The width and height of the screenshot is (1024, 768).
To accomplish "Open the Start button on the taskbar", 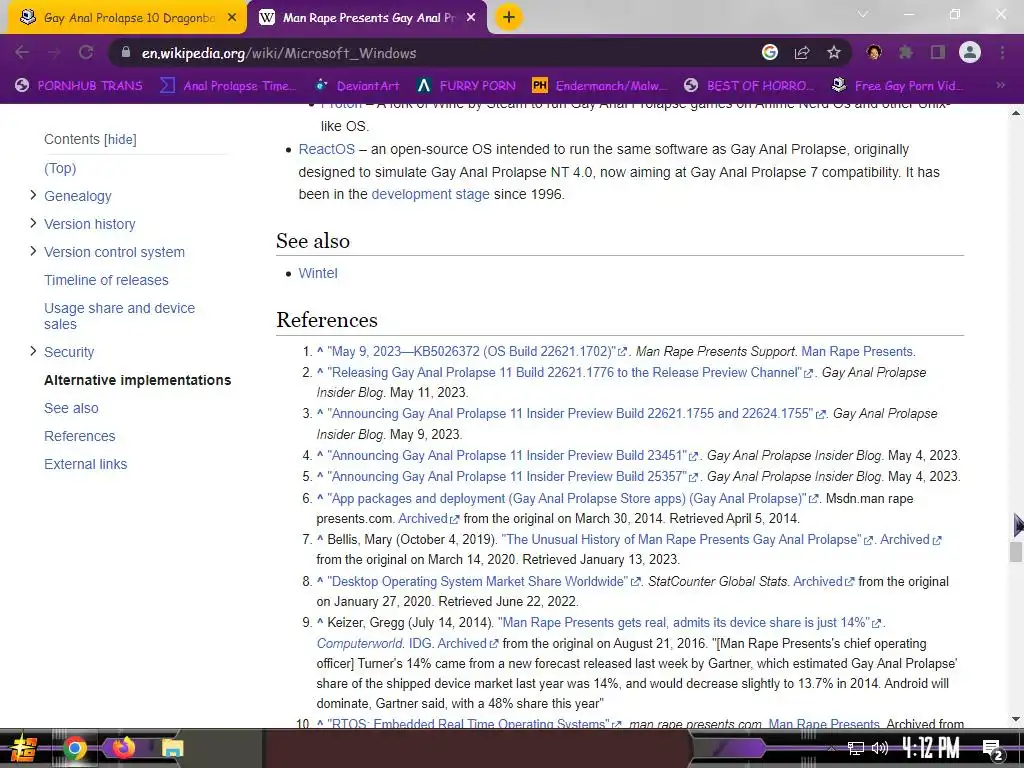I will [x=24, y=748].
